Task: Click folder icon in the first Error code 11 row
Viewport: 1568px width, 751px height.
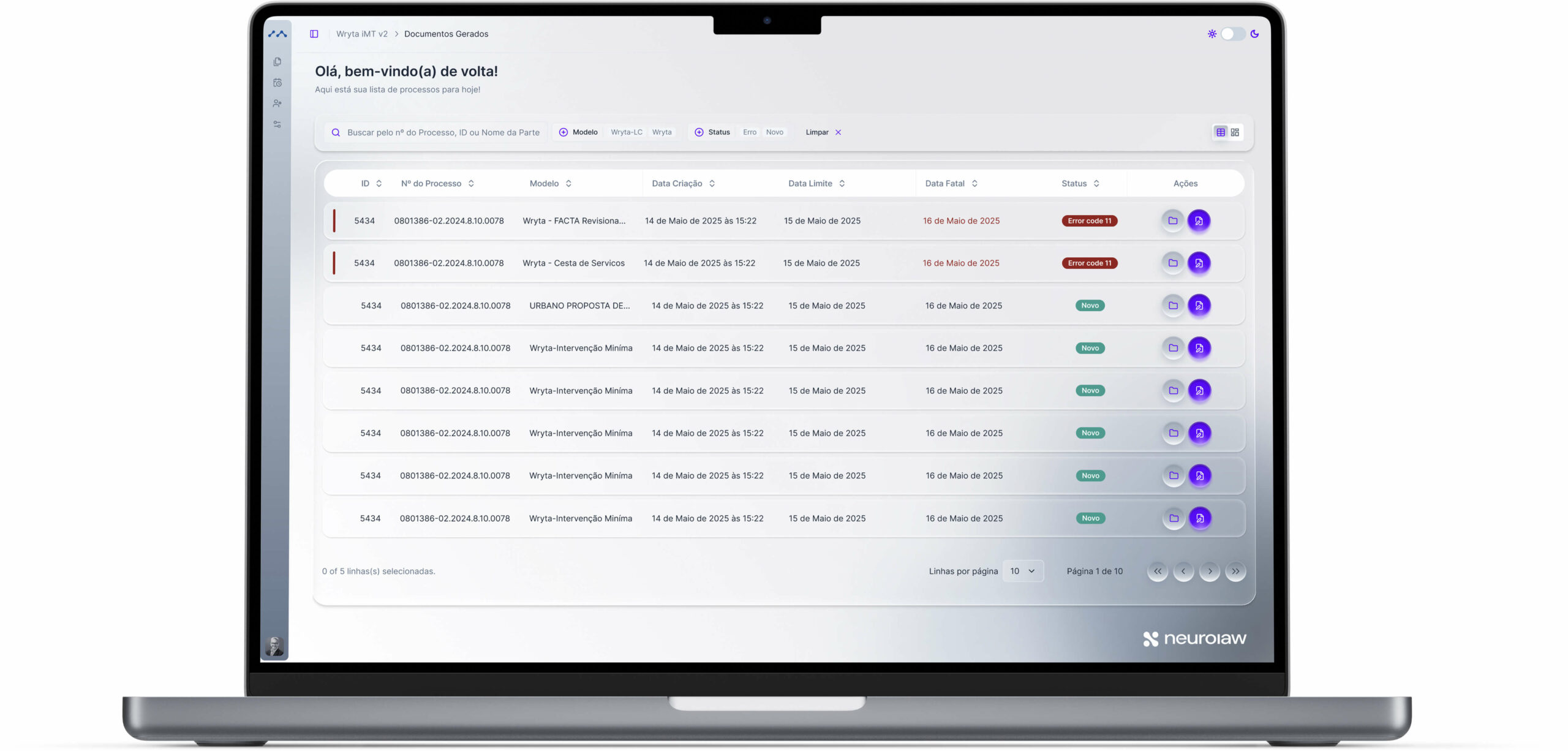Action: 1172,221
